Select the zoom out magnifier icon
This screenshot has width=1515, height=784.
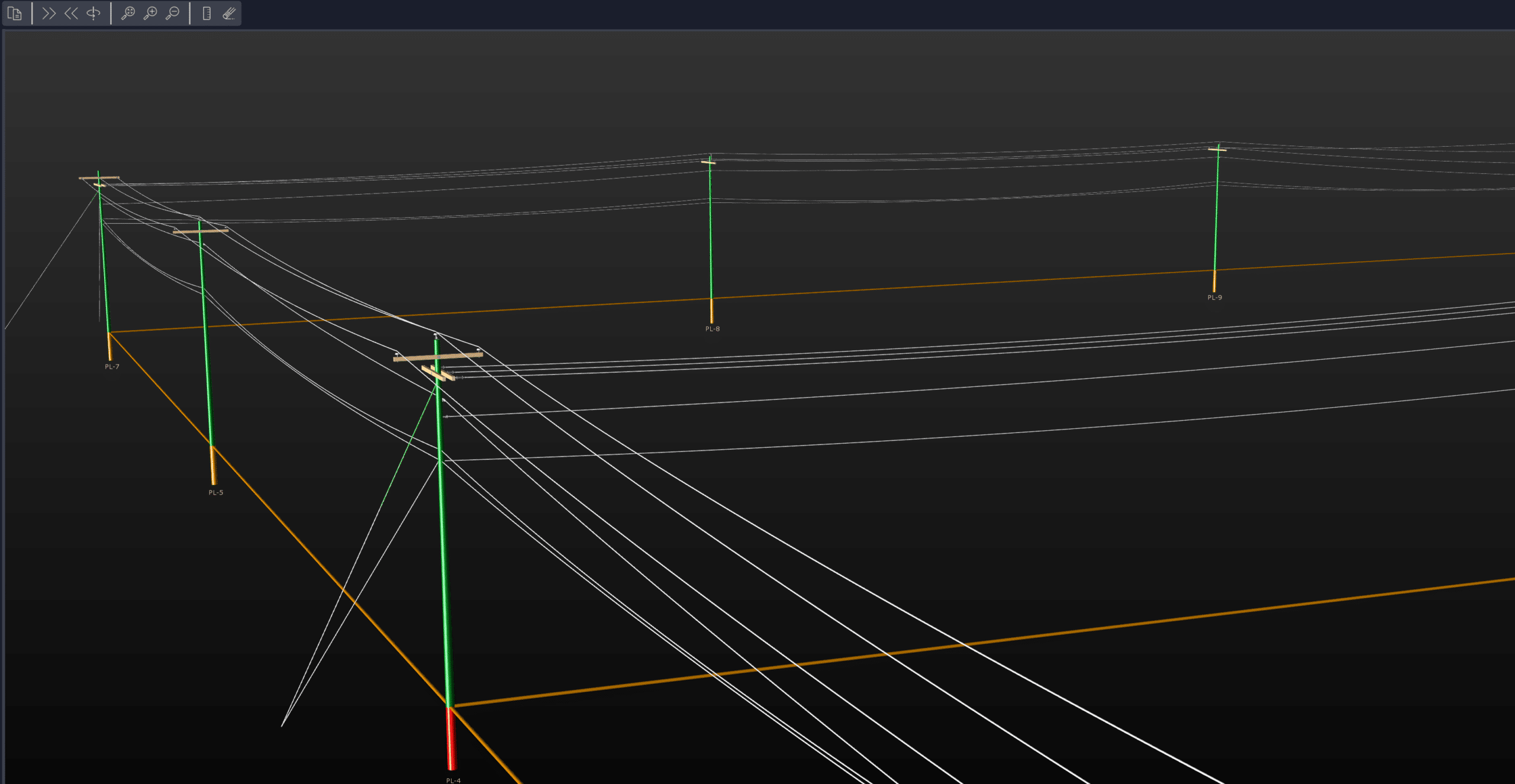tap(172, 13)
